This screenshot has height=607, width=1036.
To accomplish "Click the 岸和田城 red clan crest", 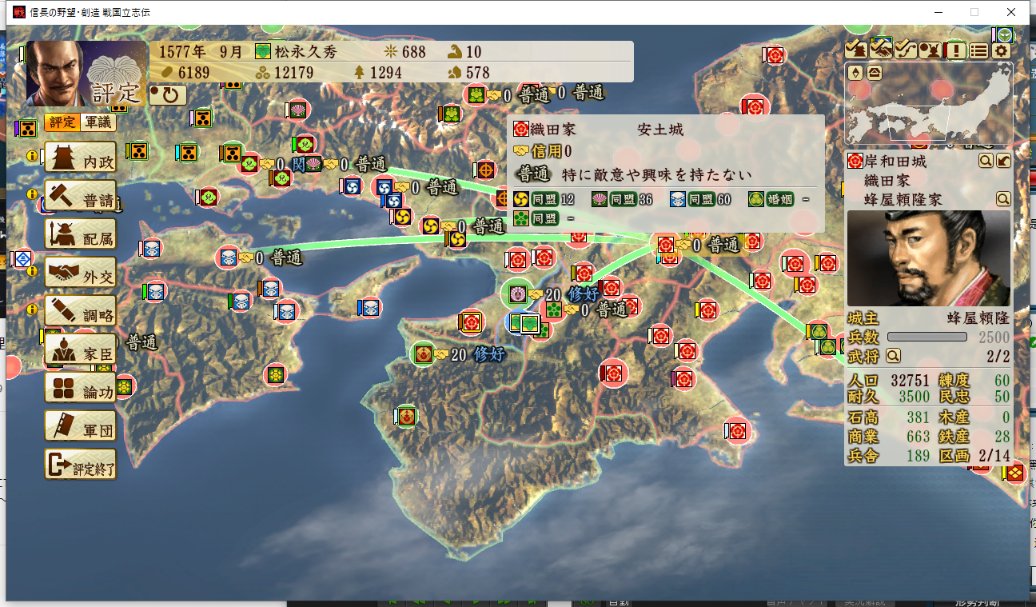I will click(855, 161).
